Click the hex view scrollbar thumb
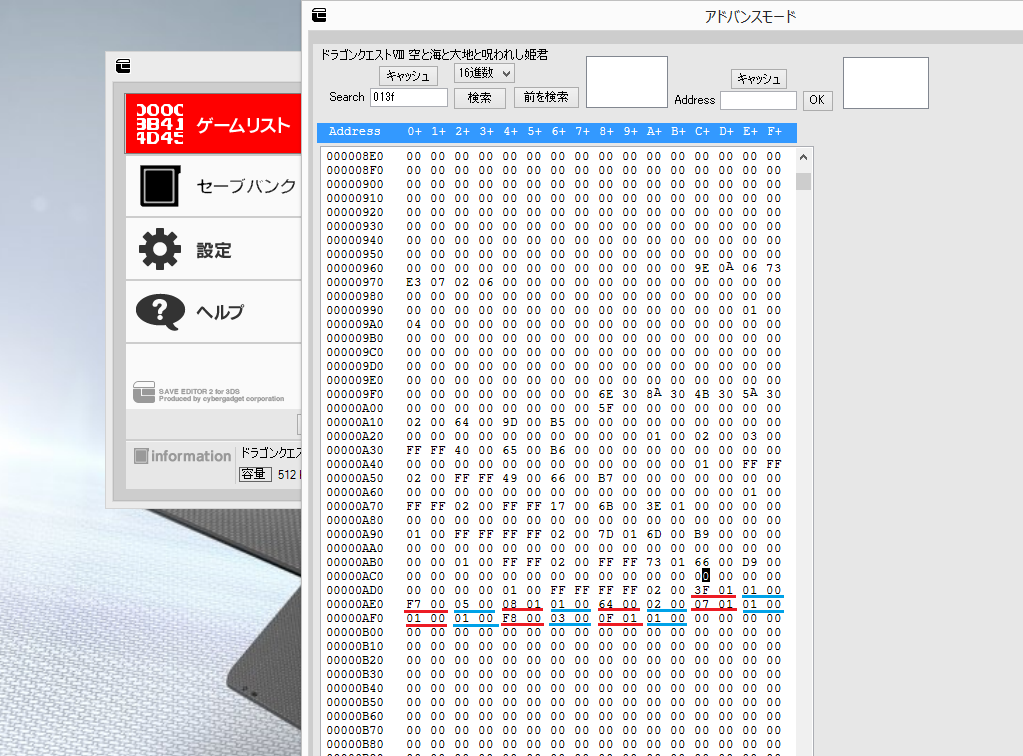The image size is (1023, 756). [804, 181]
